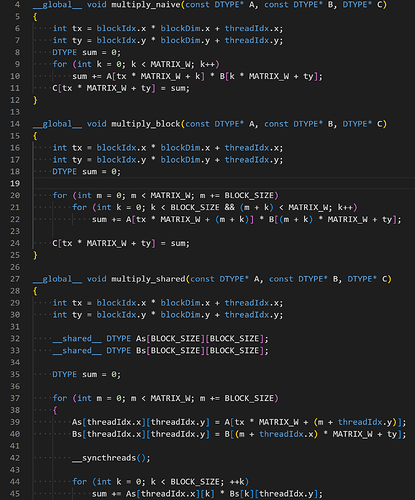The height and width of the screenshot is (500, 415).
Task: Click the for keyword on line 37
Action: pyautogui.click(x=60, y=399)
